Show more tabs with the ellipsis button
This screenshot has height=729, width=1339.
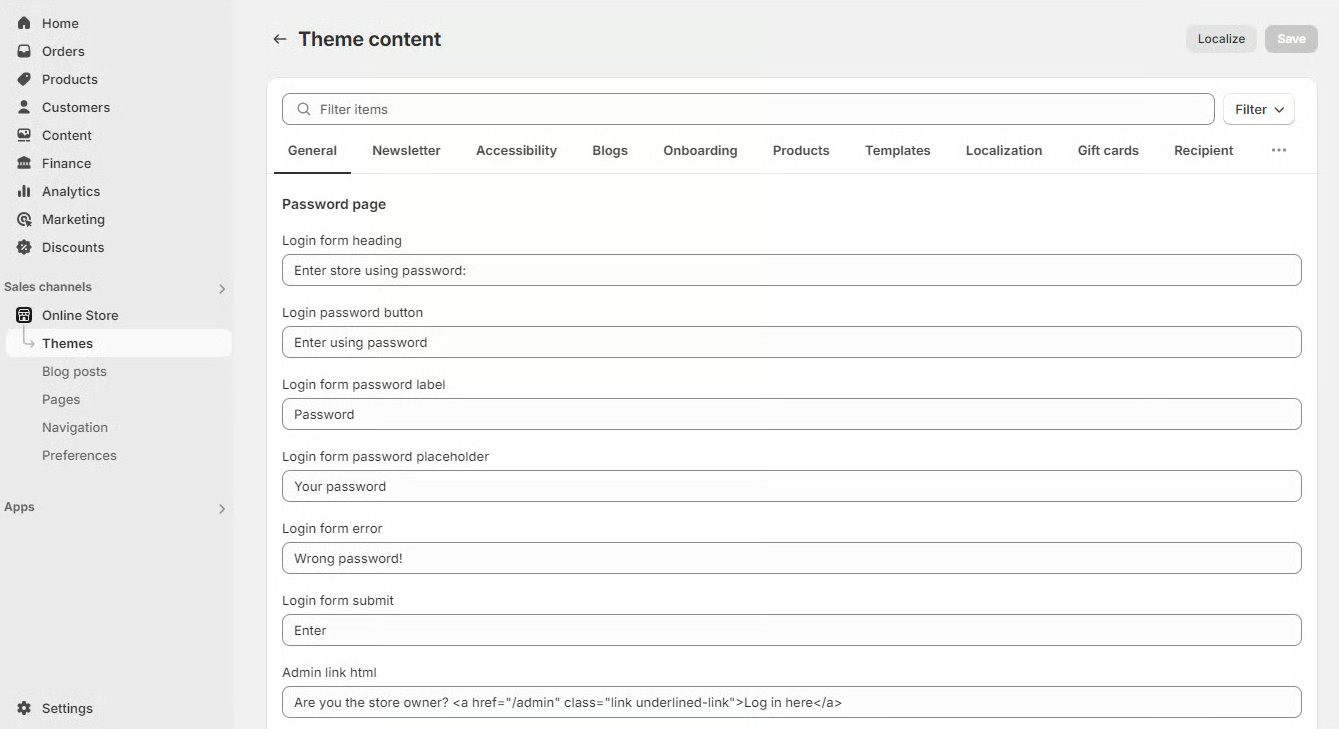1278,150
